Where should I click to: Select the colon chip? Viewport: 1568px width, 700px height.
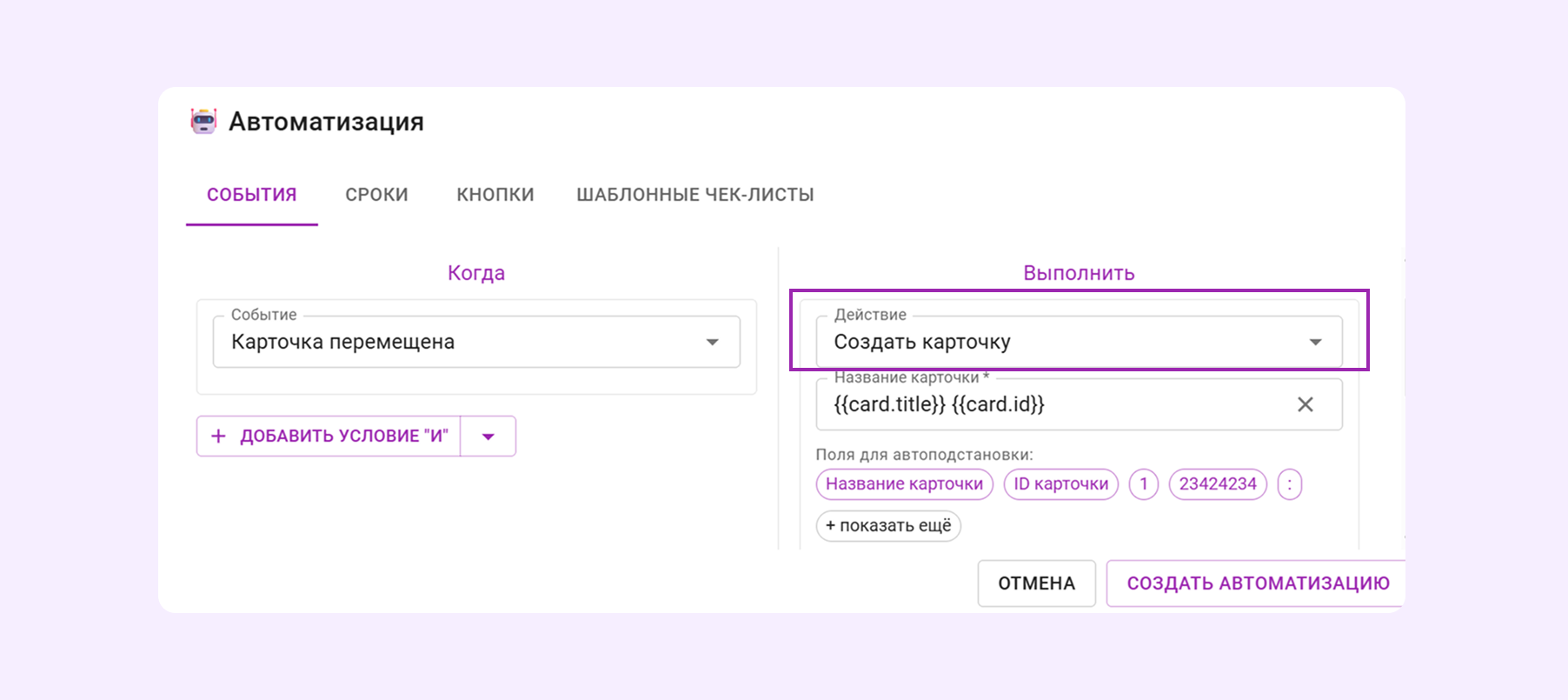click(x=1289, y=484)
